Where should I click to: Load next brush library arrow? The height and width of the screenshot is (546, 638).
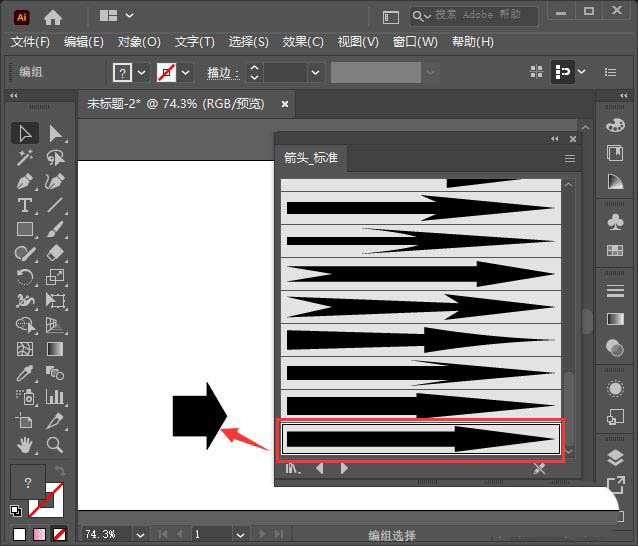344,468
